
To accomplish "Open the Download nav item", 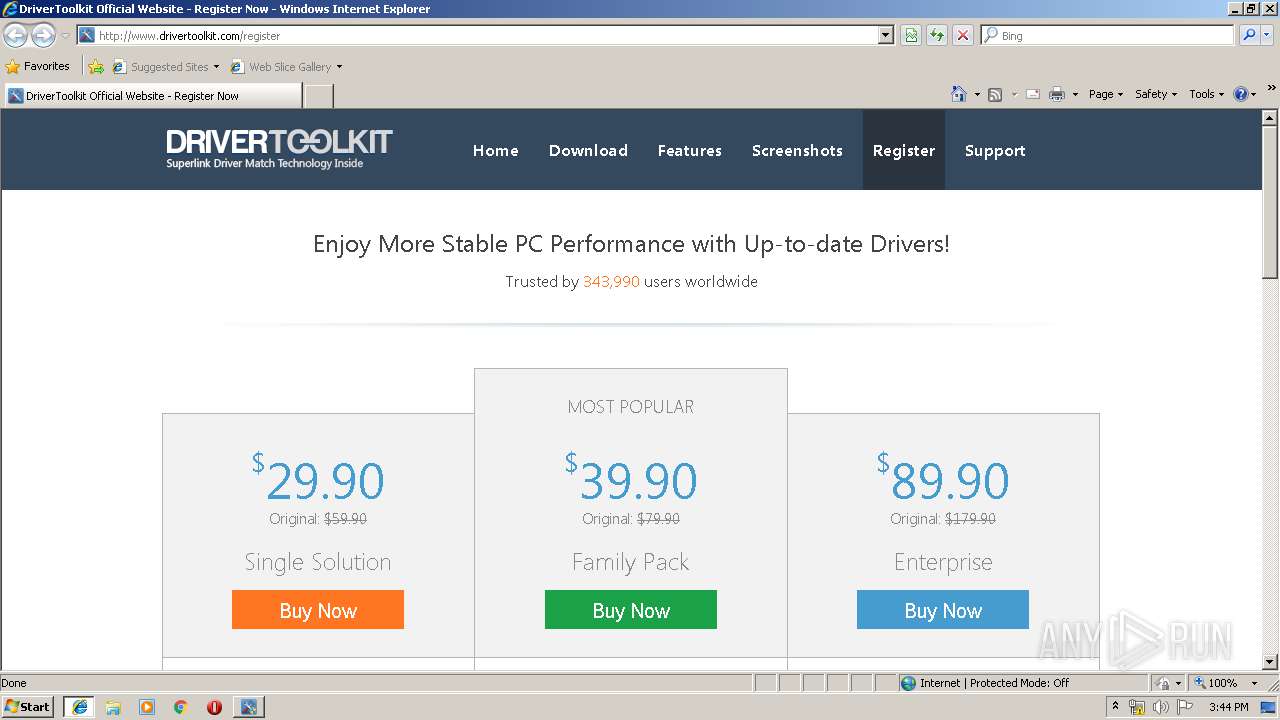I will pos(588,150).
